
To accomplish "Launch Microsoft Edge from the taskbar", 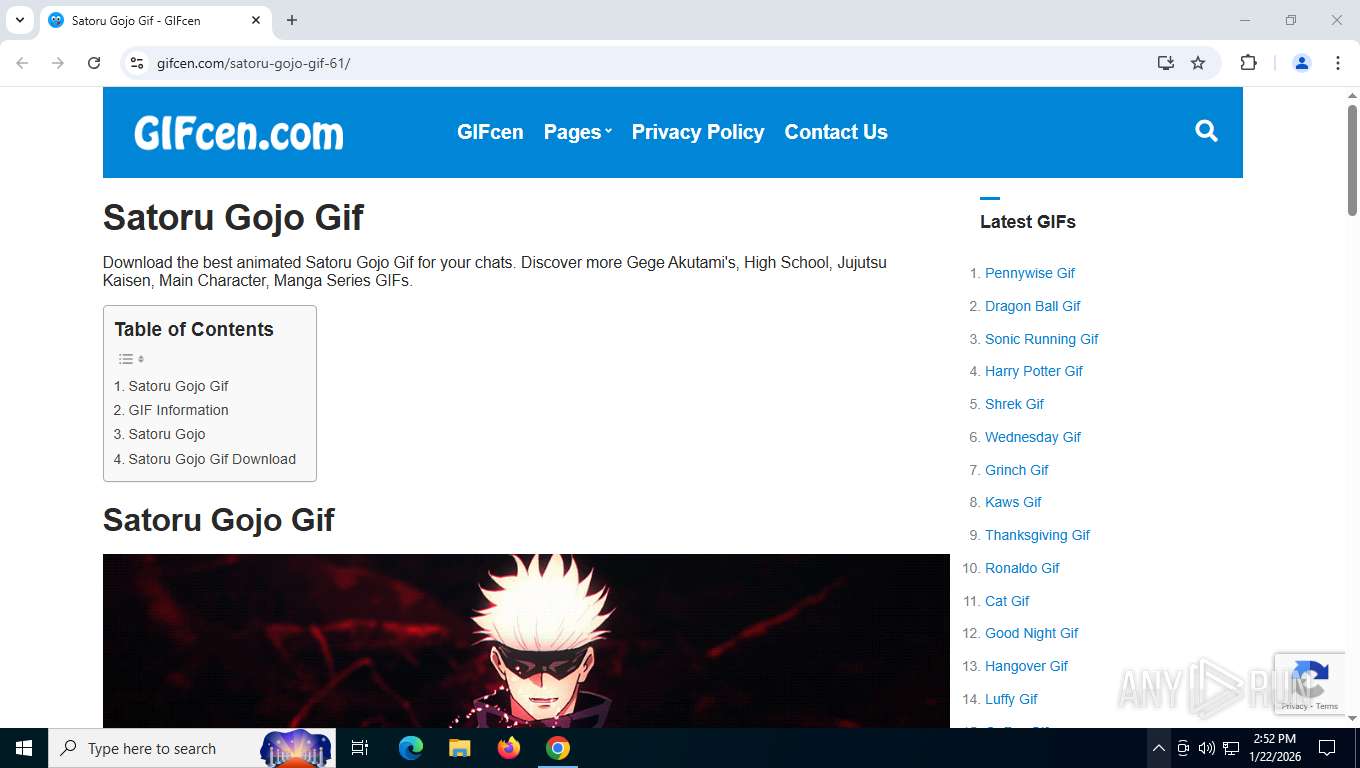I will pos(411,748).
